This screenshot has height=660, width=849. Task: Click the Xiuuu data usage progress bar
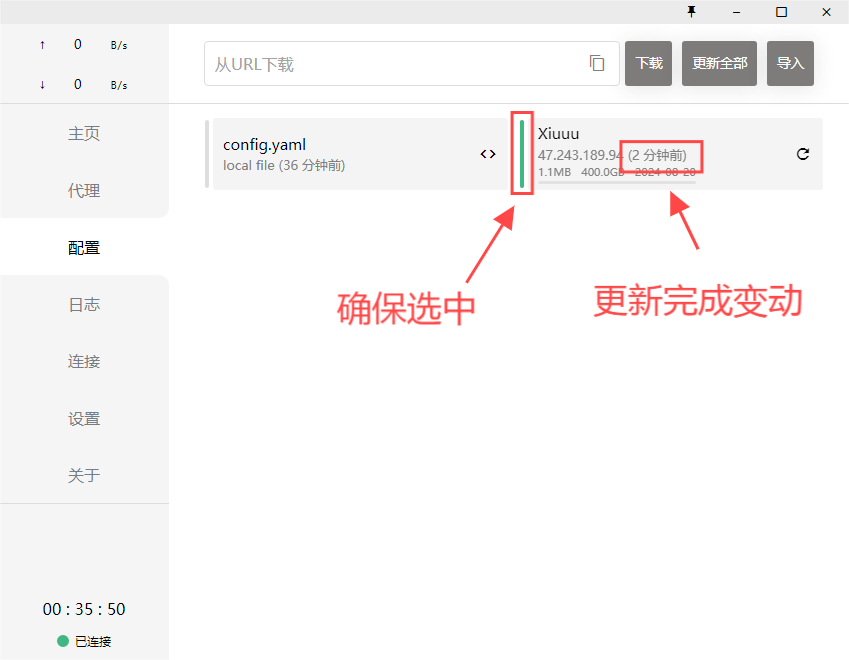(616, 183)
